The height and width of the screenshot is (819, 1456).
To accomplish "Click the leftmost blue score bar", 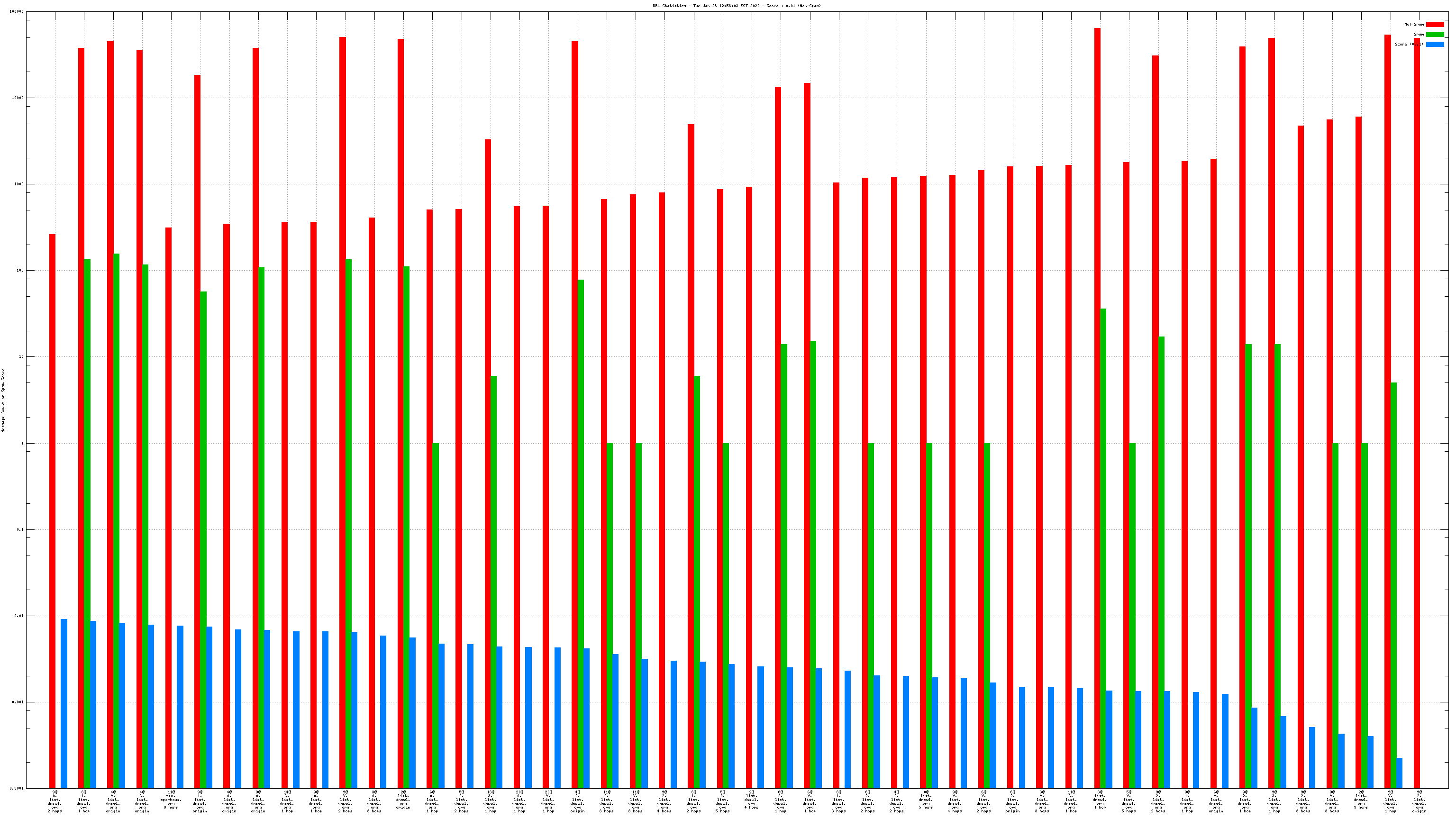I will 64,703.
